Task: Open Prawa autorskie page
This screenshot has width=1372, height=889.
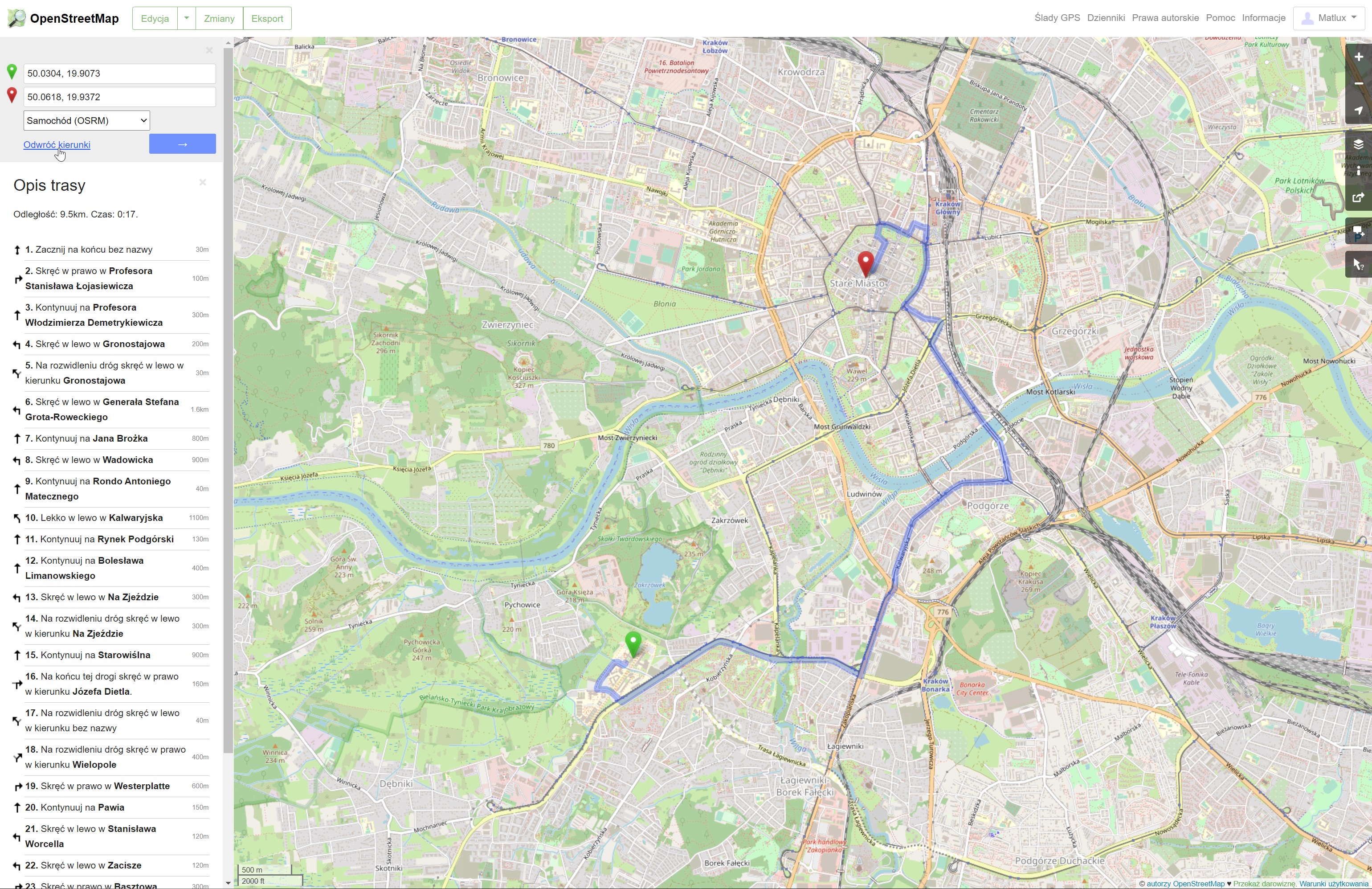Action: point(1165,18)
